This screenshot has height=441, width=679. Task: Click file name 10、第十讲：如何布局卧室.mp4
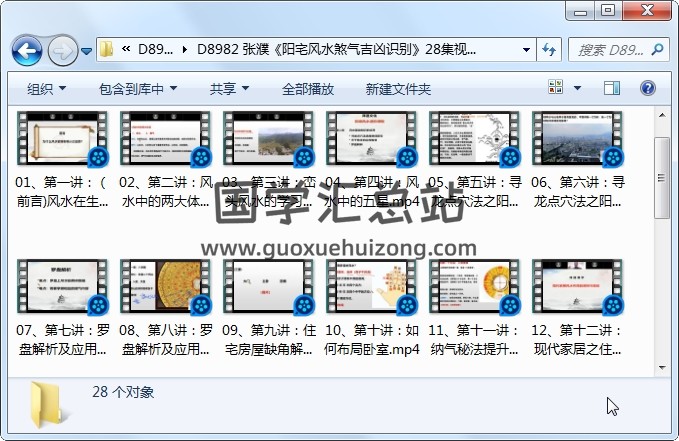pyautogui.click(x=372, y=340)
